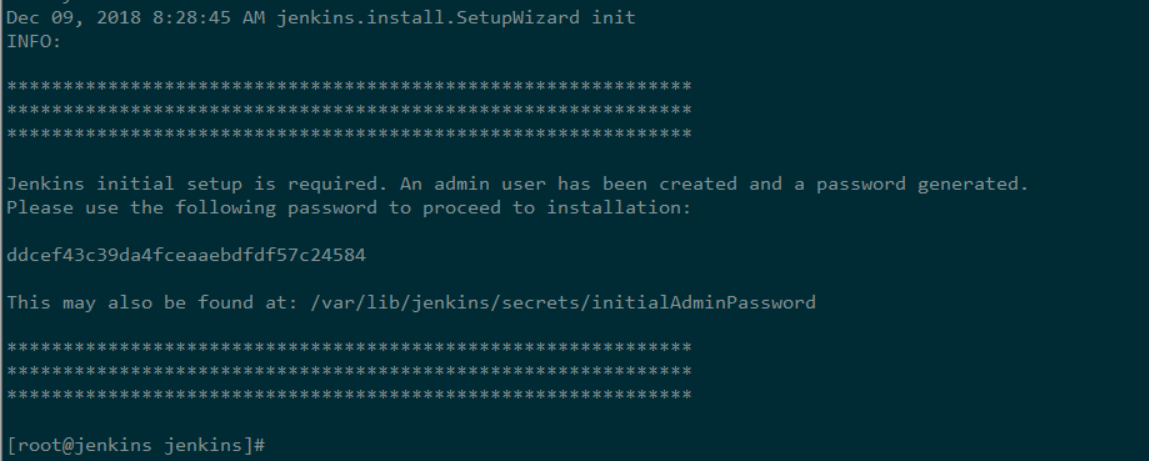Click the asterisk row just below the file path line
This screenshot has height=461, width=1149.
pyautogui.click(x=349, y=347)
